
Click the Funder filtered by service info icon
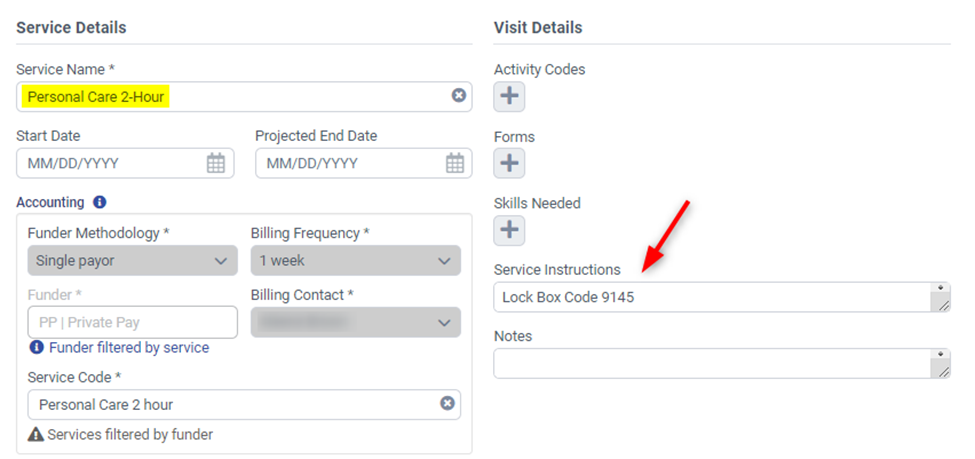36,348
